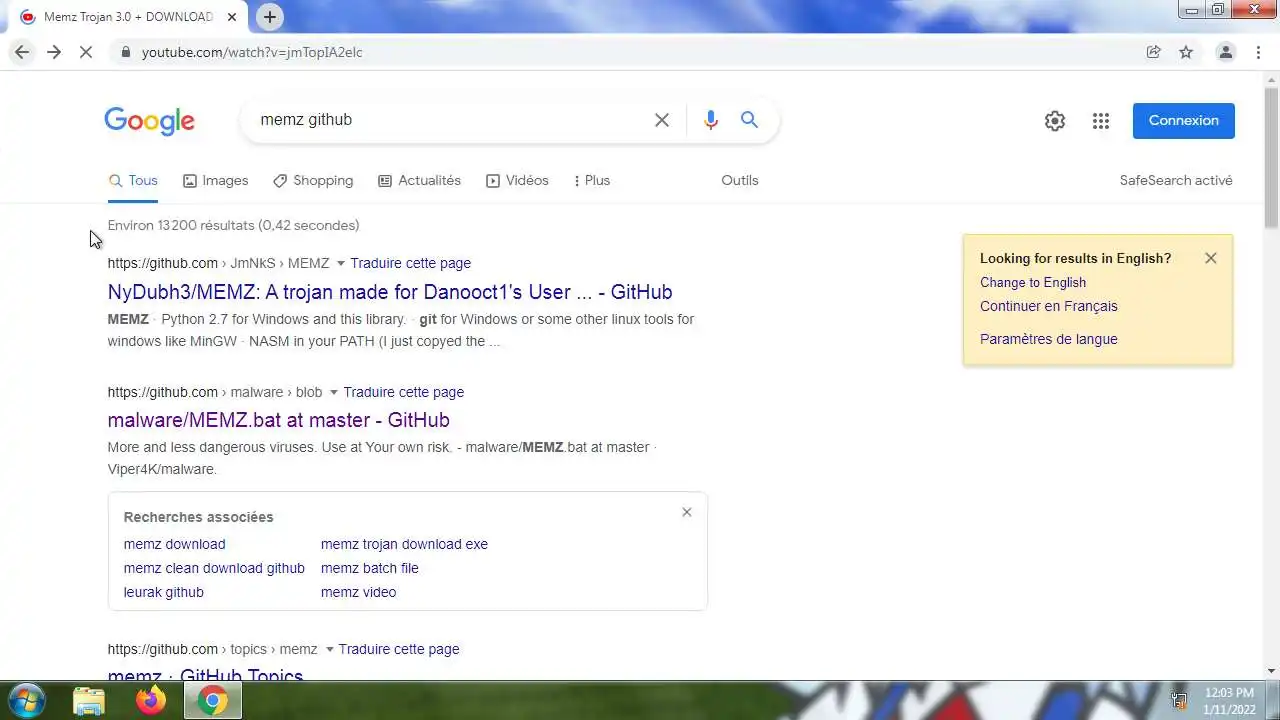
Task: Click the lock icon in the address bar
Action: 125,52
